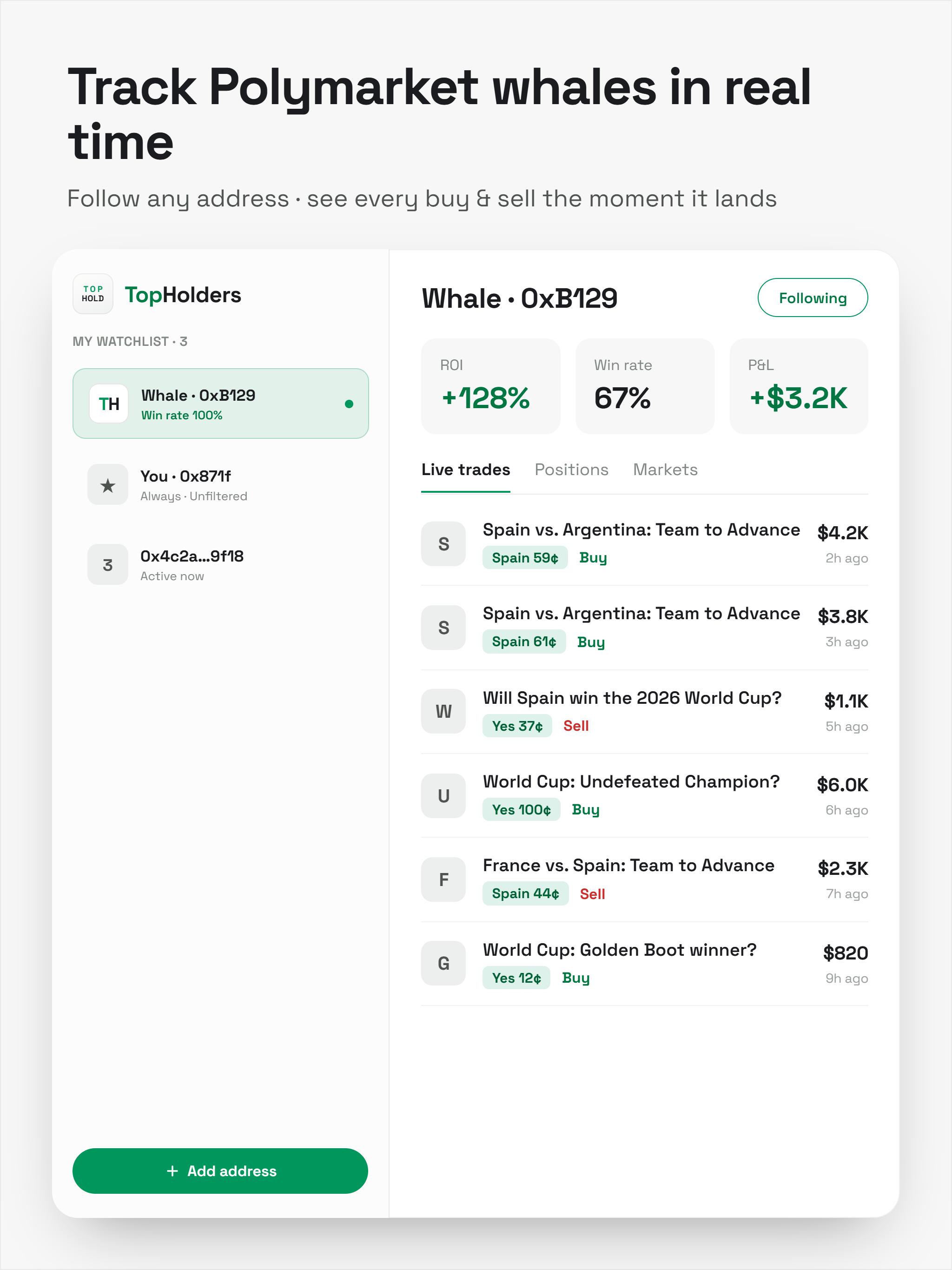Click the green active dot on Whale 0xB129
Screen dimensions: 952x1270
349,404
